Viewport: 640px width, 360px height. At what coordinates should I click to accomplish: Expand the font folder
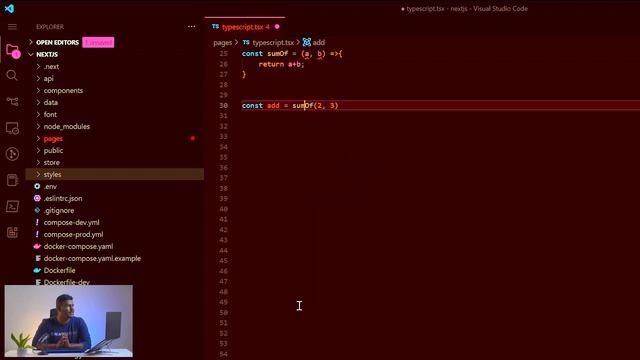tap(38, 114)
